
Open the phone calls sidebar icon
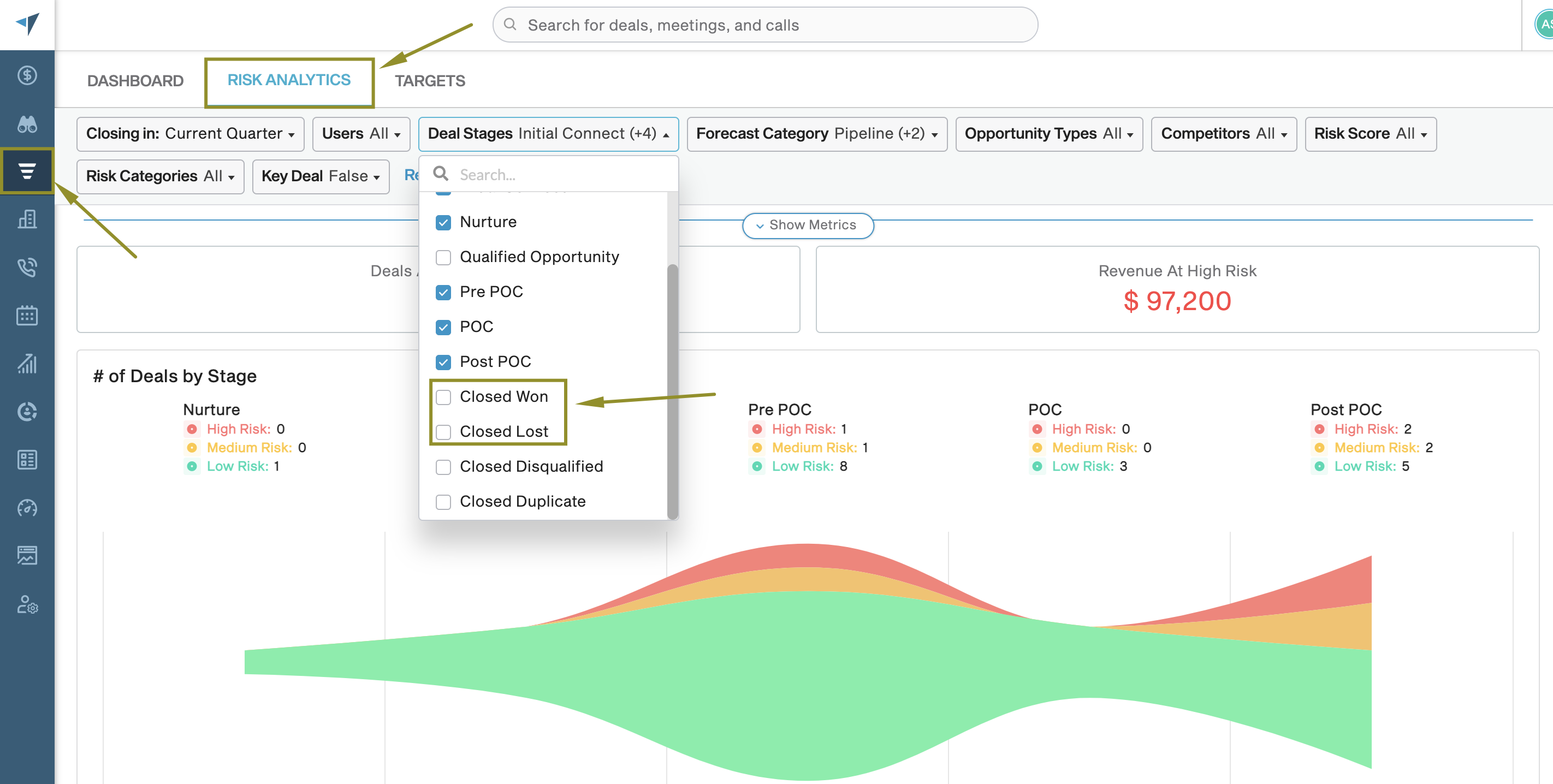[27, 267]
